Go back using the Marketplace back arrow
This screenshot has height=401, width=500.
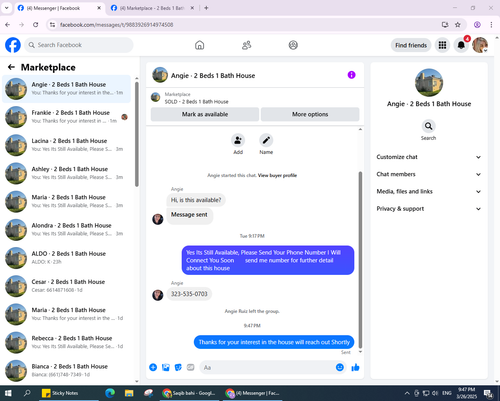click(x=11, y=67)
